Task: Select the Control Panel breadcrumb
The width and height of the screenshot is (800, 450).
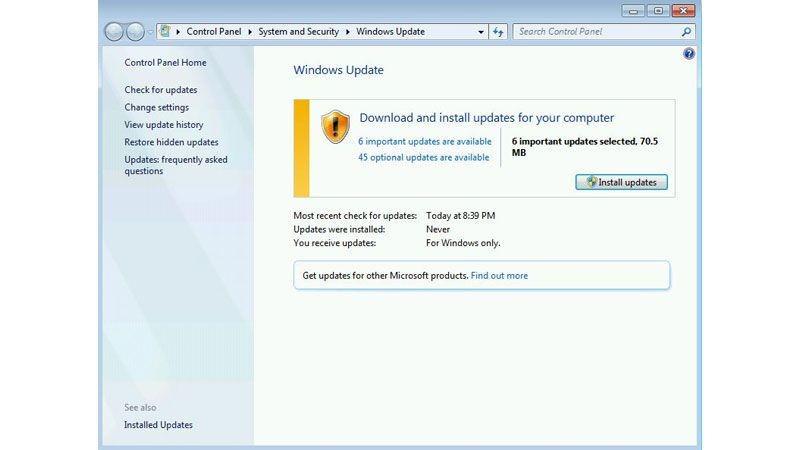Action: [214, 32]
